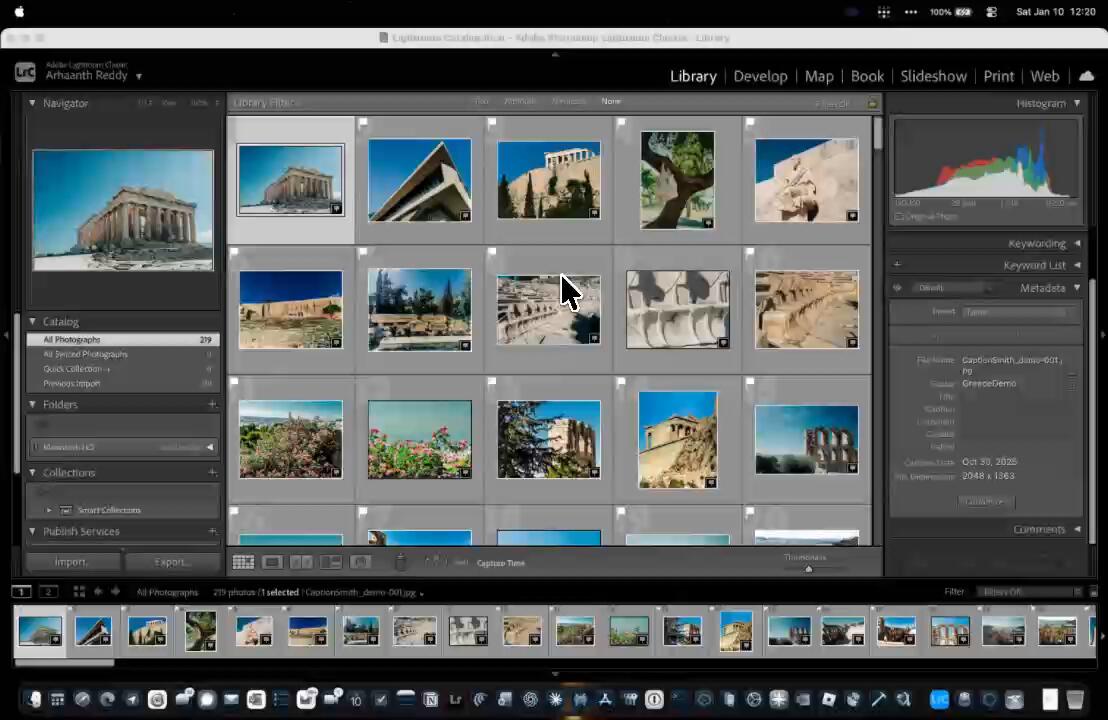Switch to Loupe view in toolbar
The height and width of the screenshot is (720, 1108).
coord(271,563)
